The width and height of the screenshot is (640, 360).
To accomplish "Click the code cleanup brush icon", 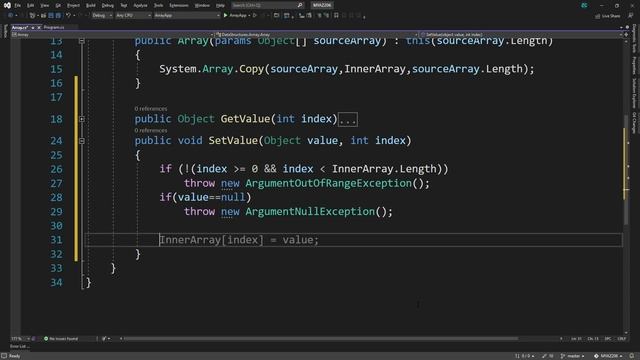I will [104, 339].
